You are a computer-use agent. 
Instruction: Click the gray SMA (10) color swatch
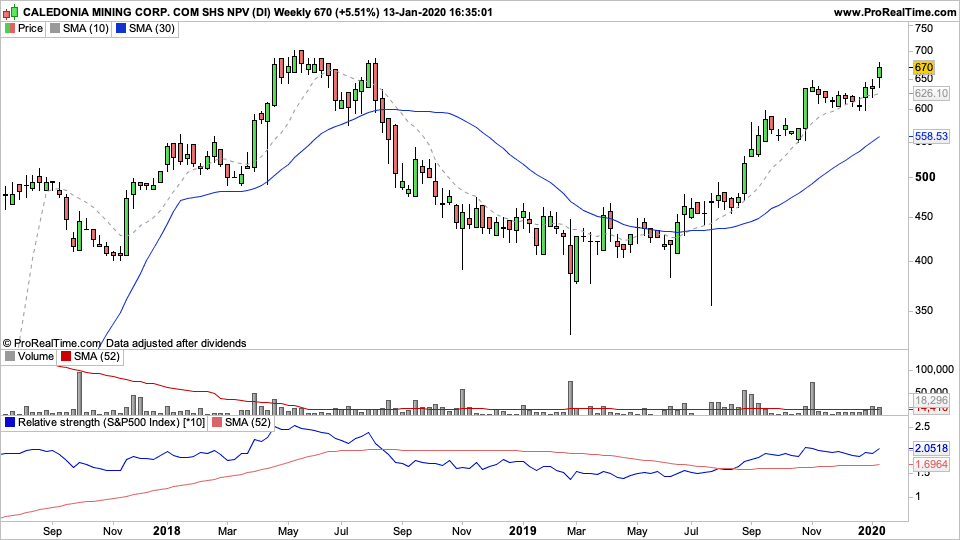(x=55, y=28)
